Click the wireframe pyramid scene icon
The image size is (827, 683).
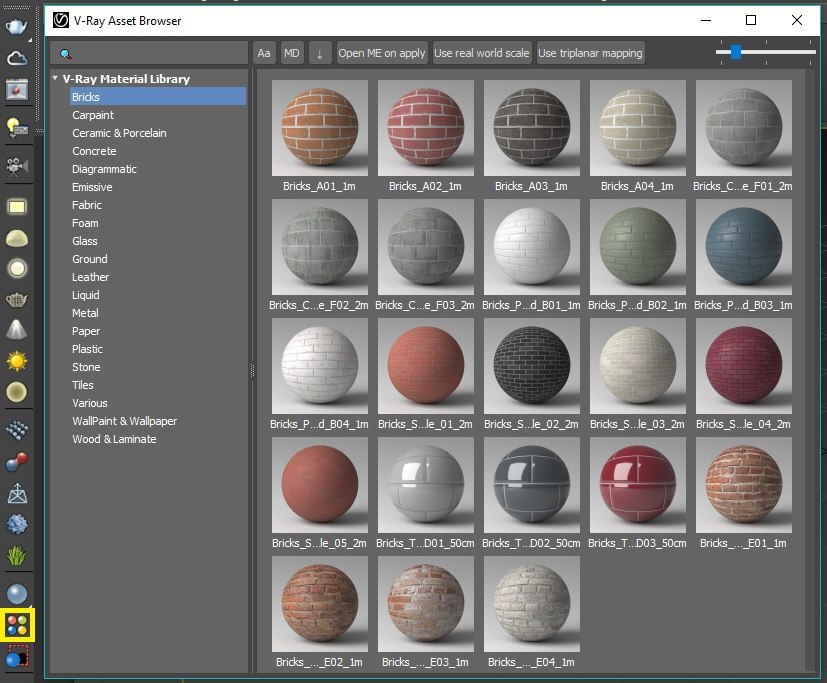[x=16, y=493]
